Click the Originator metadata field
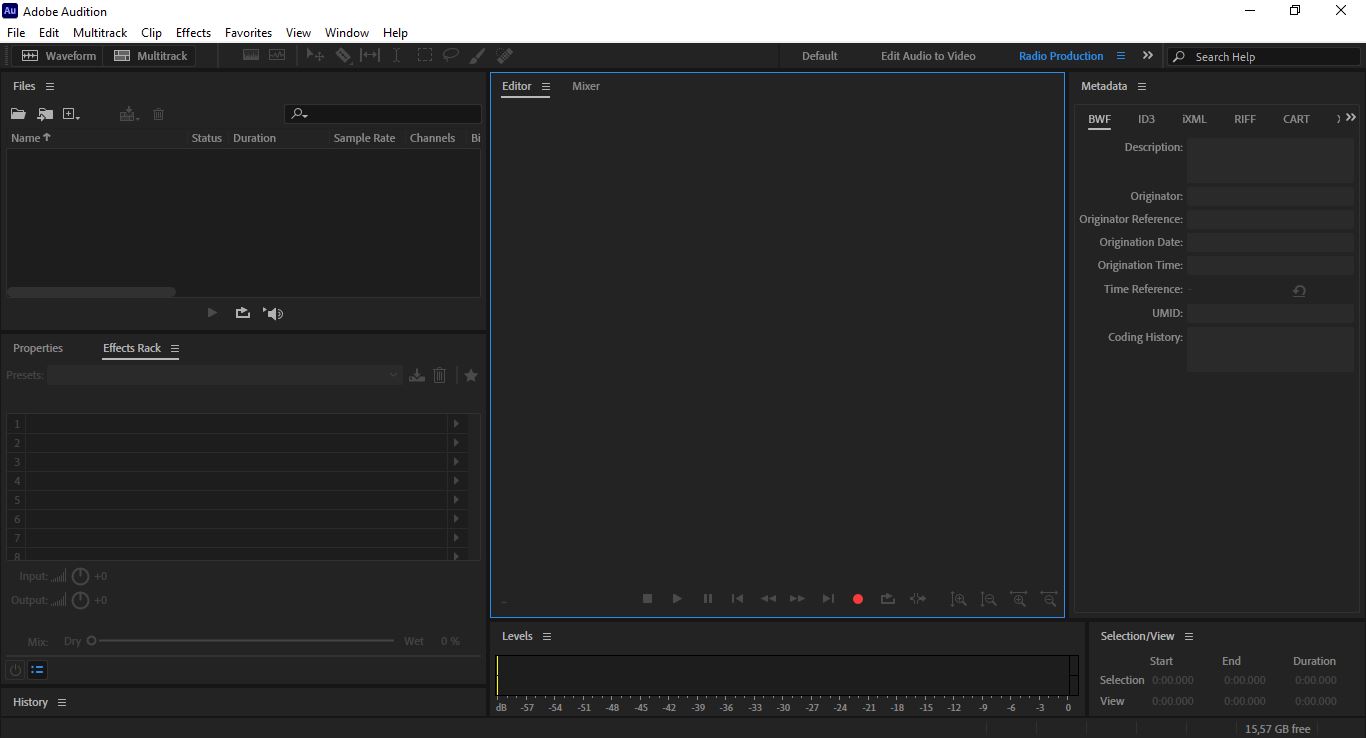The image size is (1366, 738). coord(1270,196)
